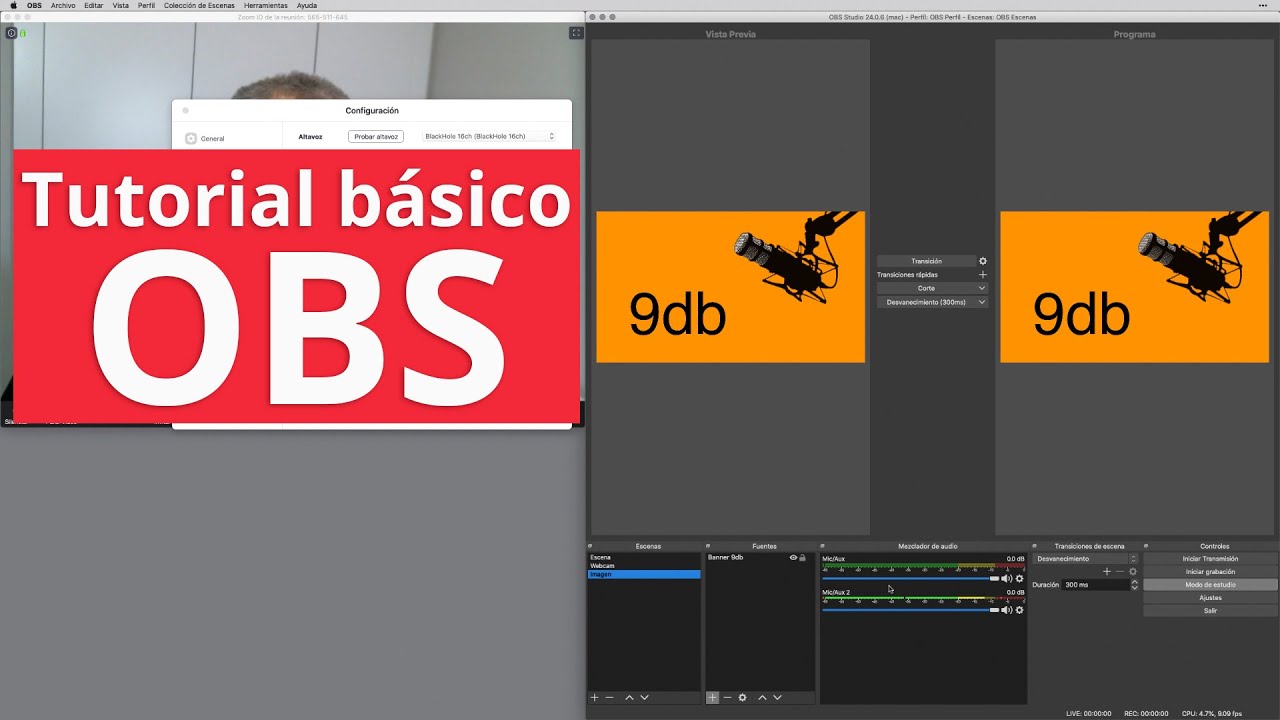Screen dimensions: 1280x720
Task: Undock the Controles panel with its header icon
Action: [x=1147, y=546]
